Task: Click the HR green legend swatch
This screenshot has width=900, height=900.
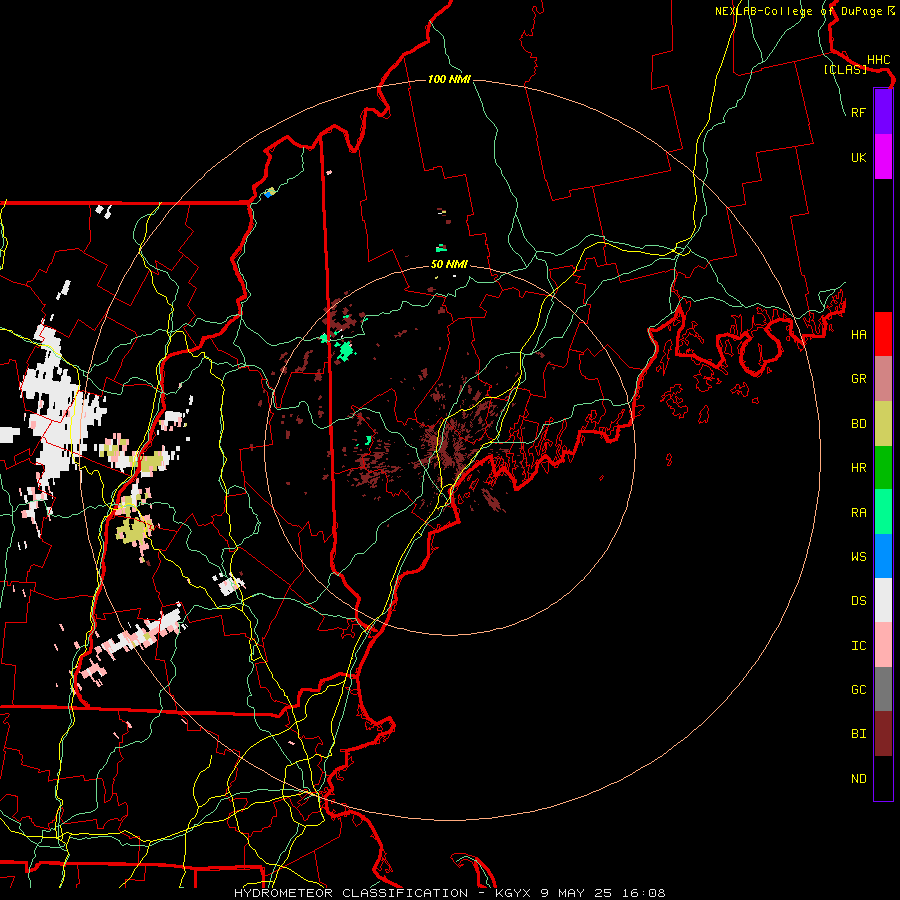Action: tap(883, 468)
